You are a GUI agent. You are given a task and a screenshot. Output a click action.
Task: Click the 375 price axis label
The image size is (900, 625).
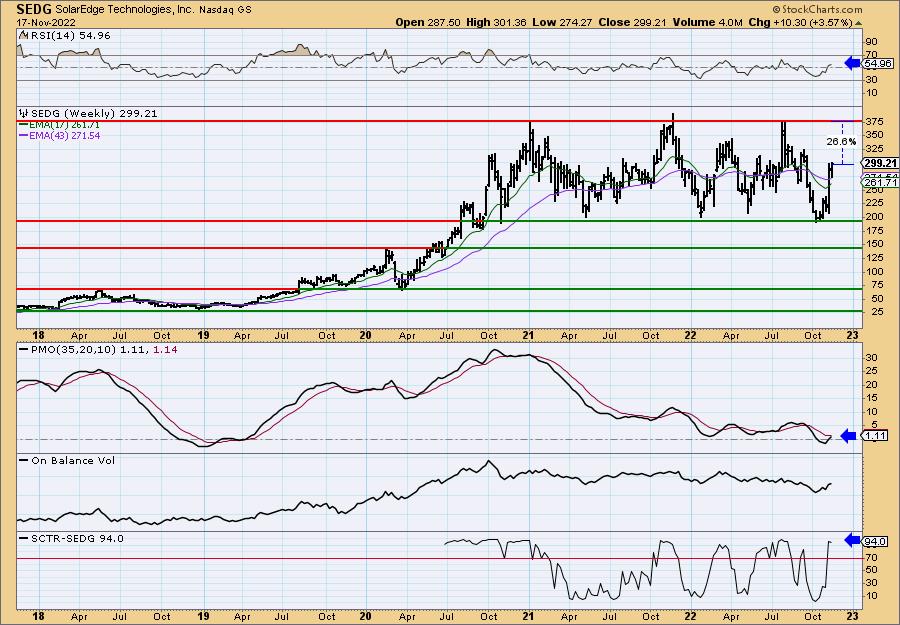874,121
